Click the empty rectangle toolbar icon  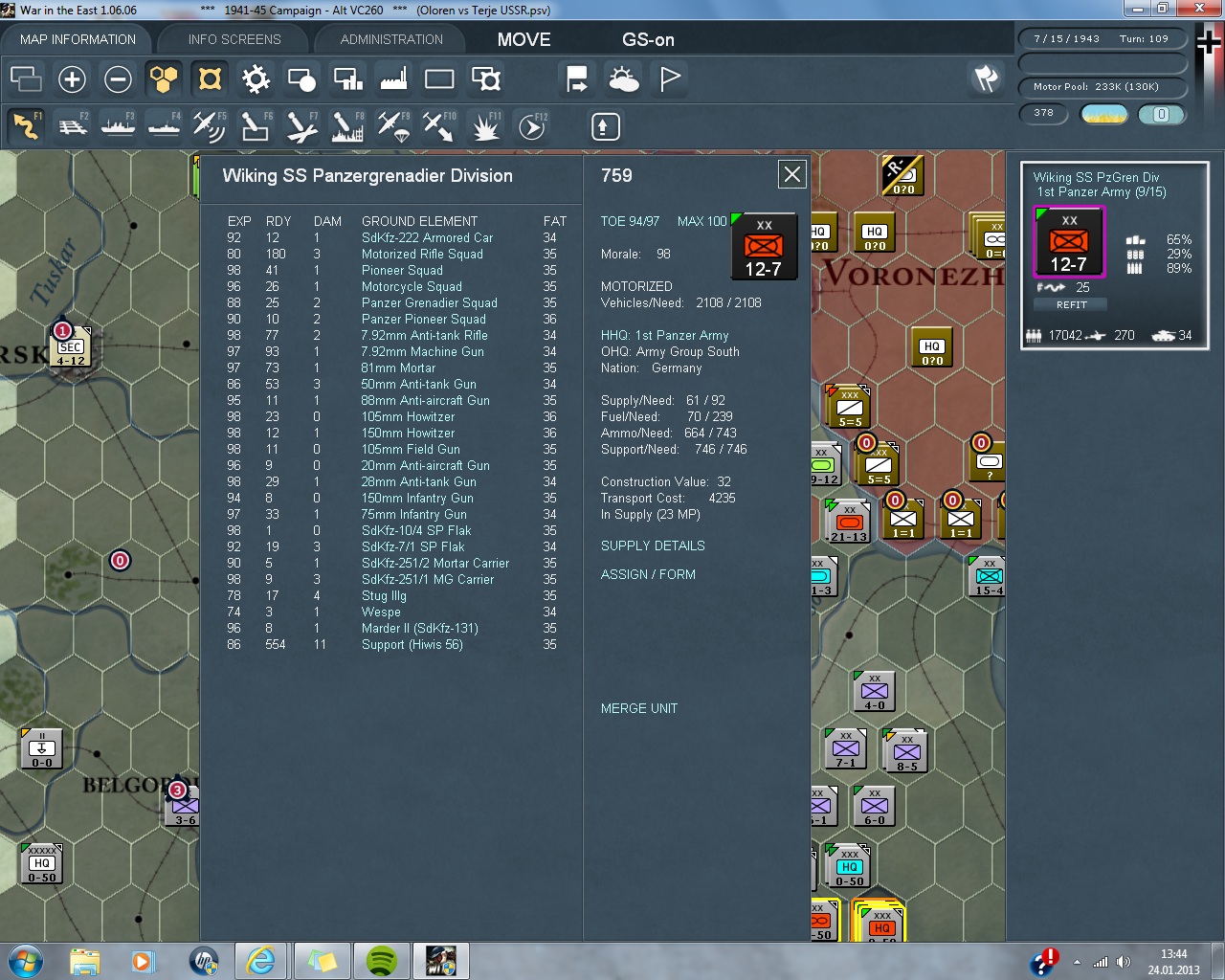coord(439,78)
